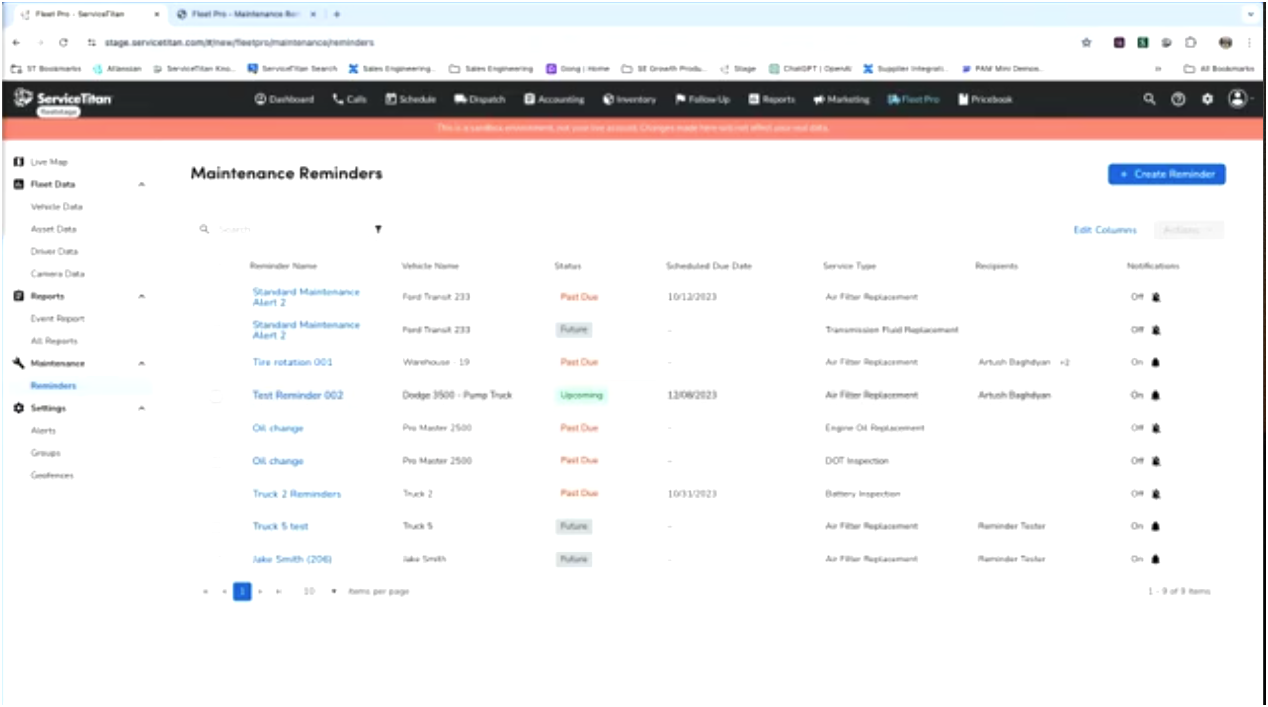Open the Pricebook section
This screenshot has height=707, width=1268.
pyautogui.click(x=986, y=100)
